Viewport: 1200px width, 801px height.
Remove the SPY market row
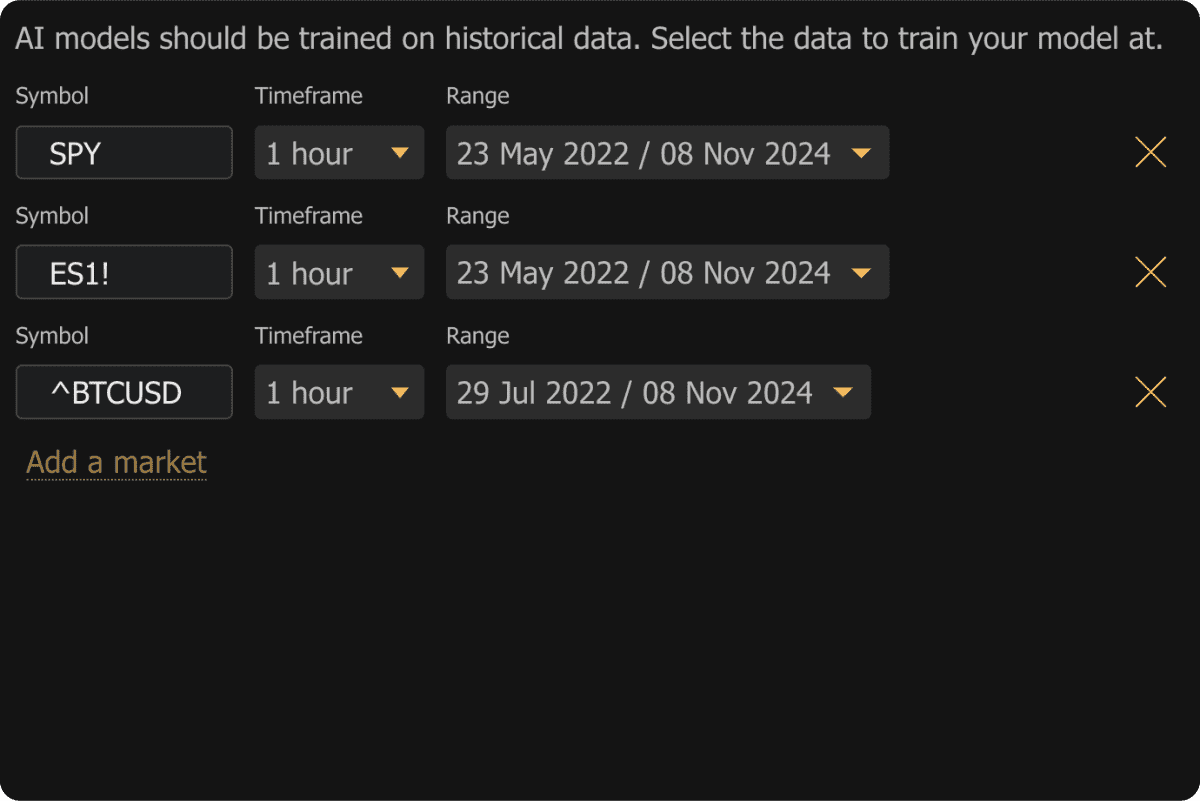click(x=1151, y=152)
